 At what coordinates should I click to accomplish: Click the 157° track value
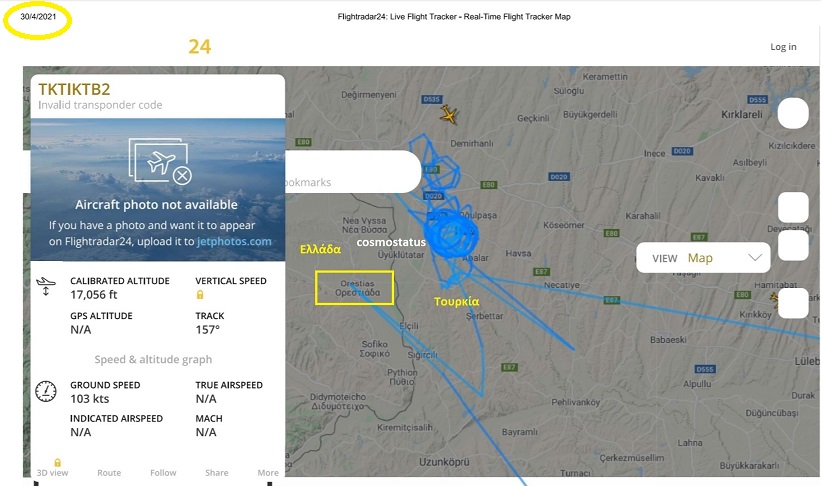click(x=207, y=330)
